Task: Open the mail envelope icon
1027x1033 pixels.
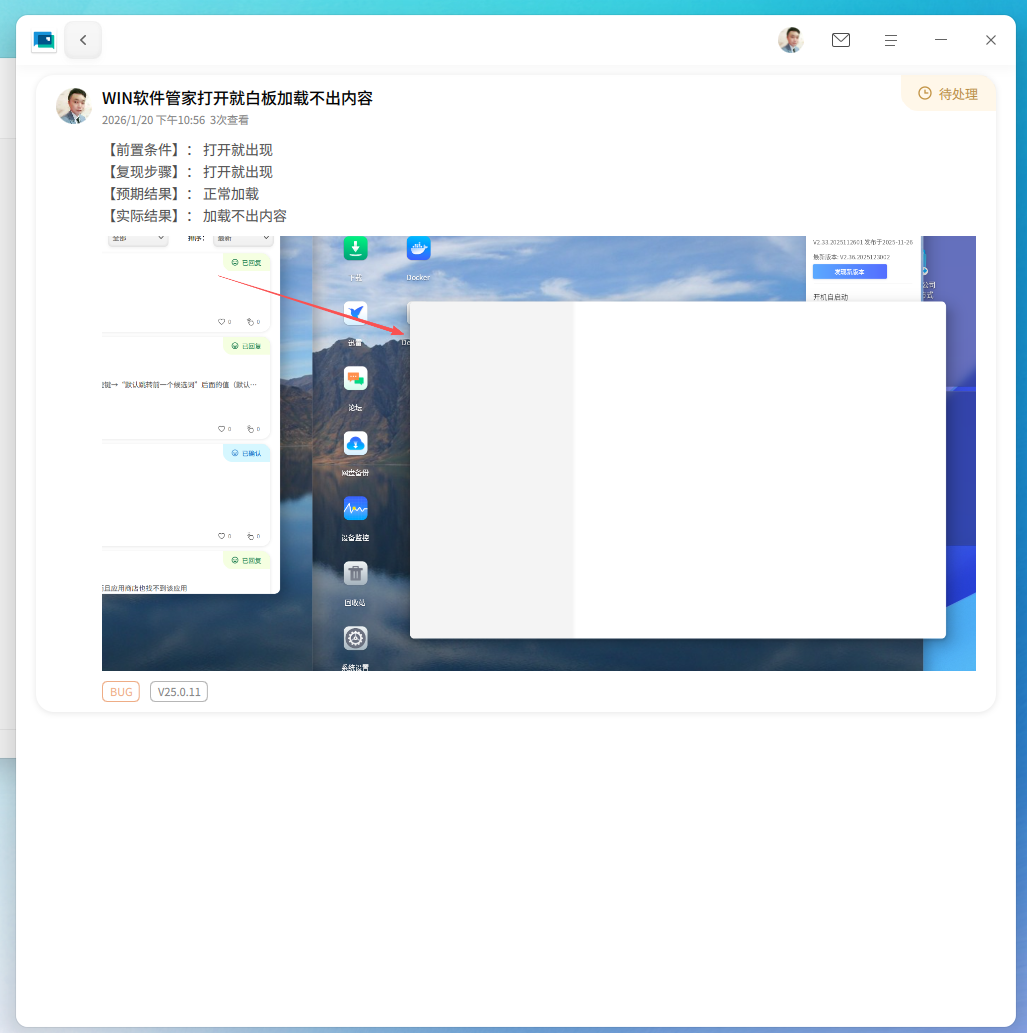Action: point(841,40)
